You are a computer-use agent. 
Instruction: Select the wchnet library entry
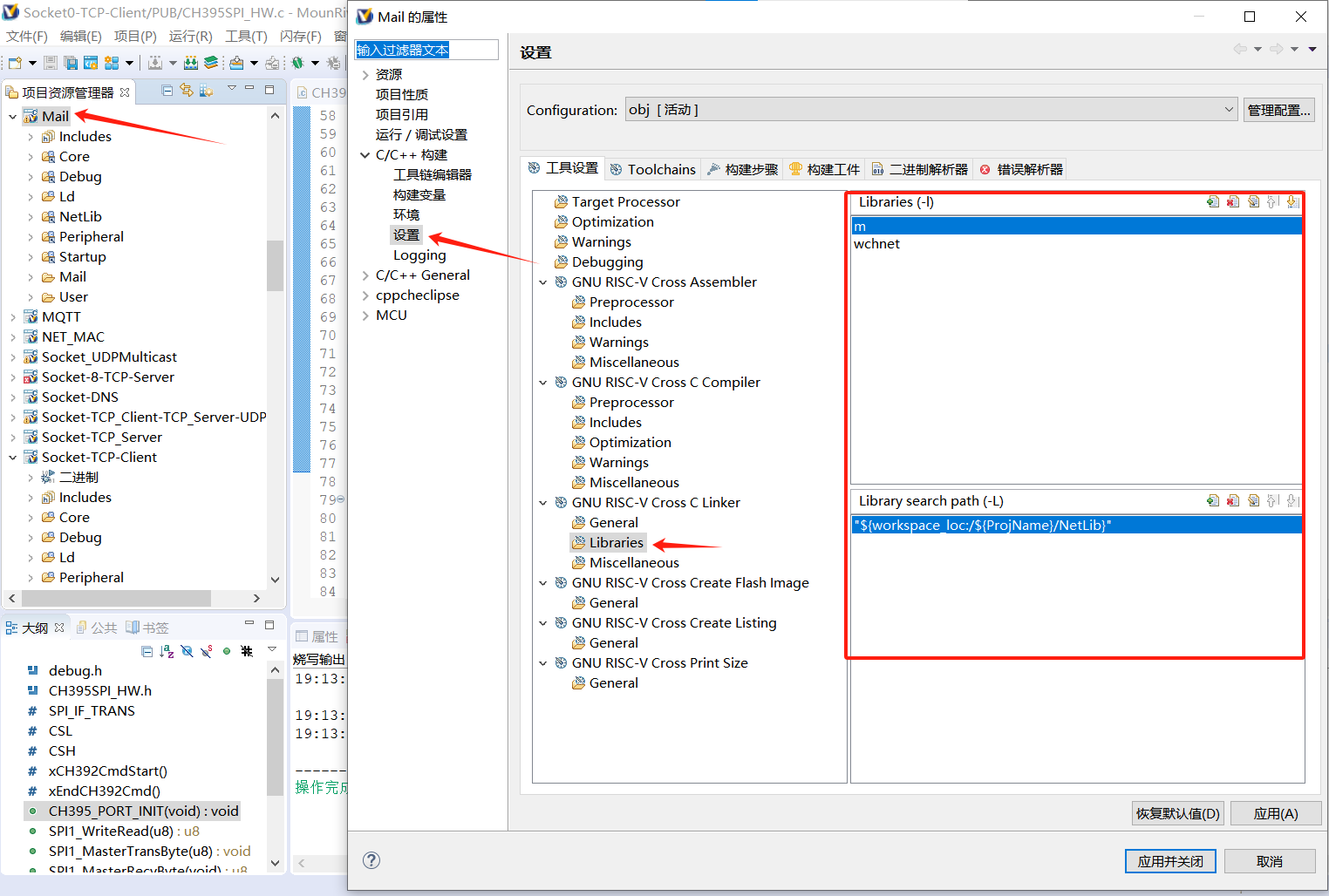click(x=1077, y=244)
